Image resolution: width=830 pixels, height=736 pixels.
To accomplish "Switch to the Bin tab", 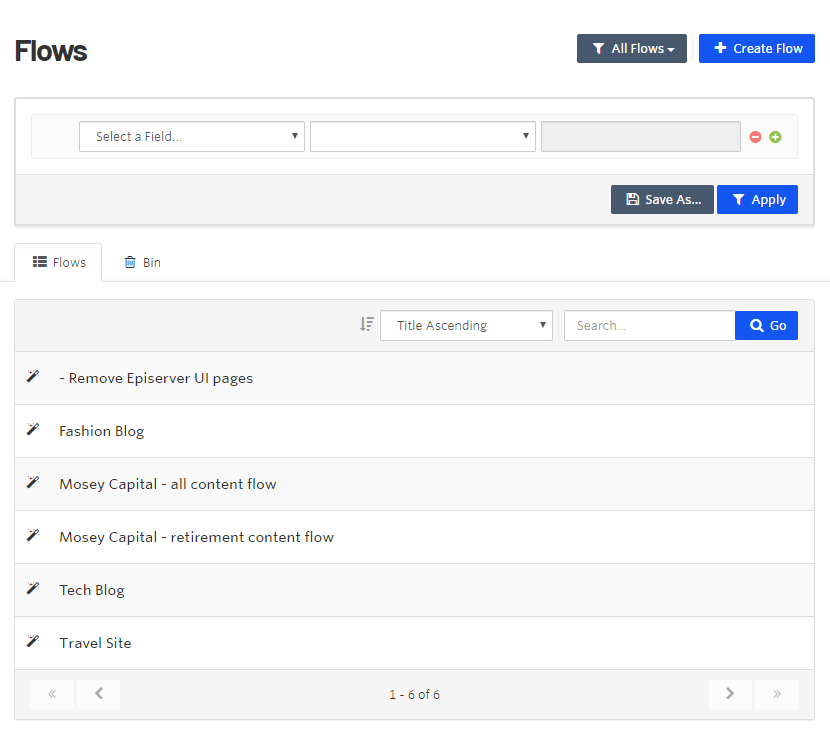I will click(x=142, y=263).
